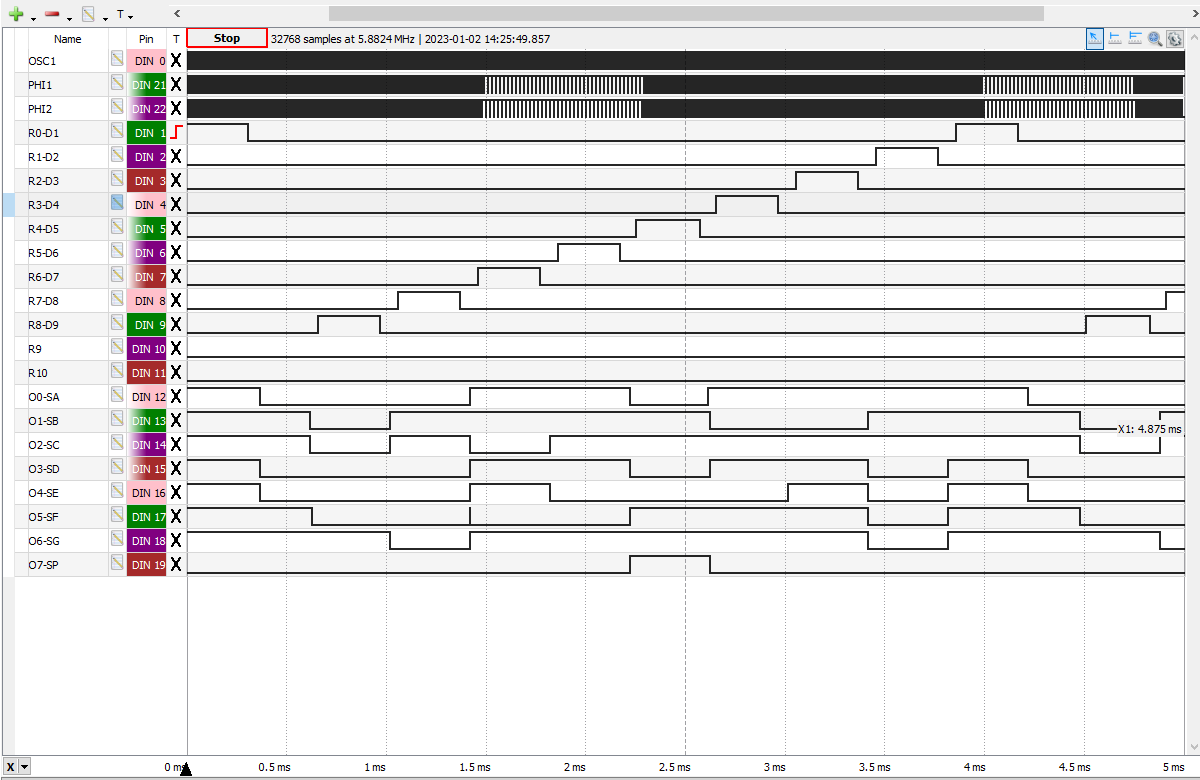Select the pointer quick-measure mode icon

pyautogui.click(x=1095, y=38)
